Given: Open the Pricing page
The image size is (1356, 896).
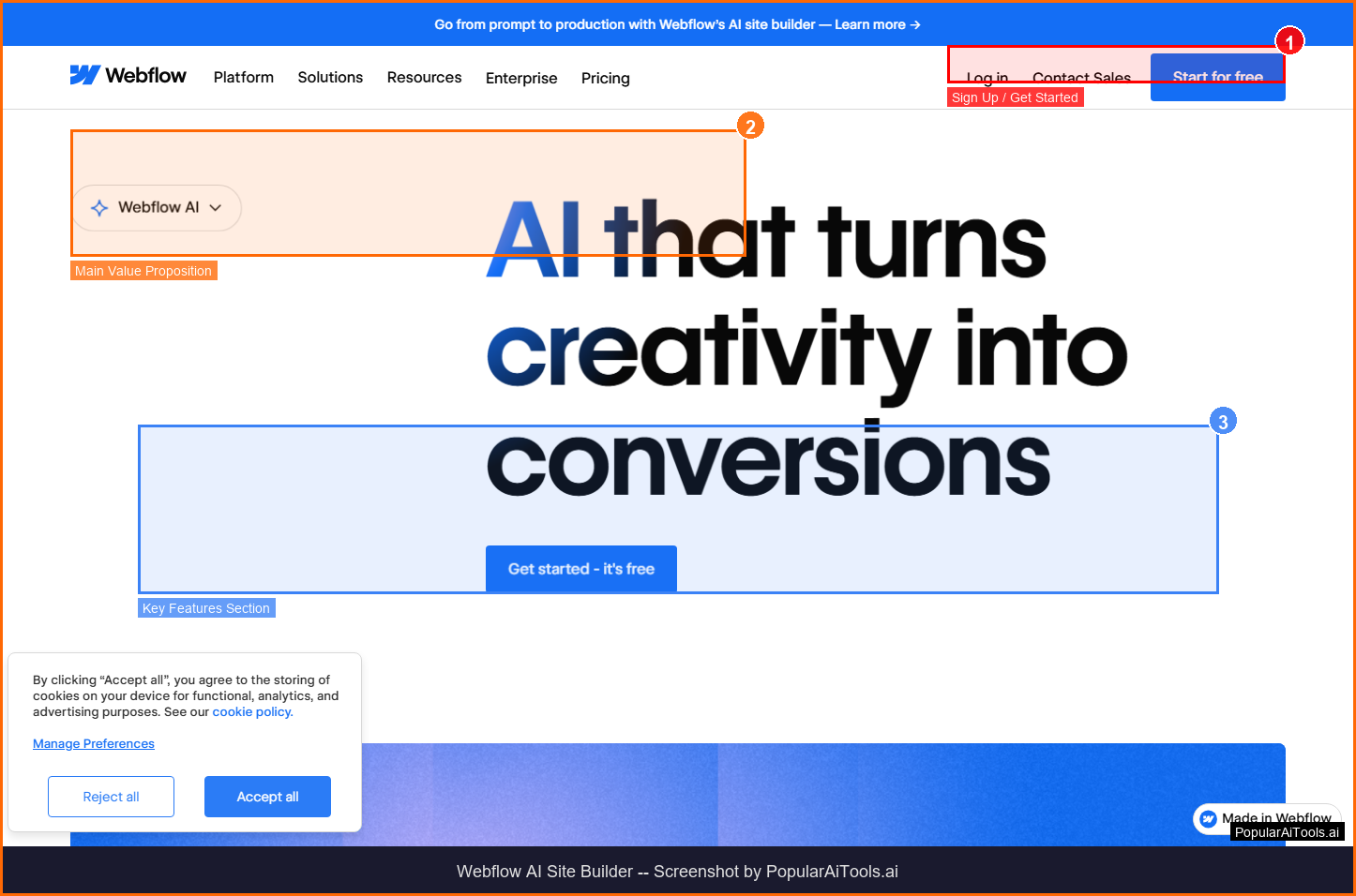Looking at the screenshot, I should click(605, 79).
